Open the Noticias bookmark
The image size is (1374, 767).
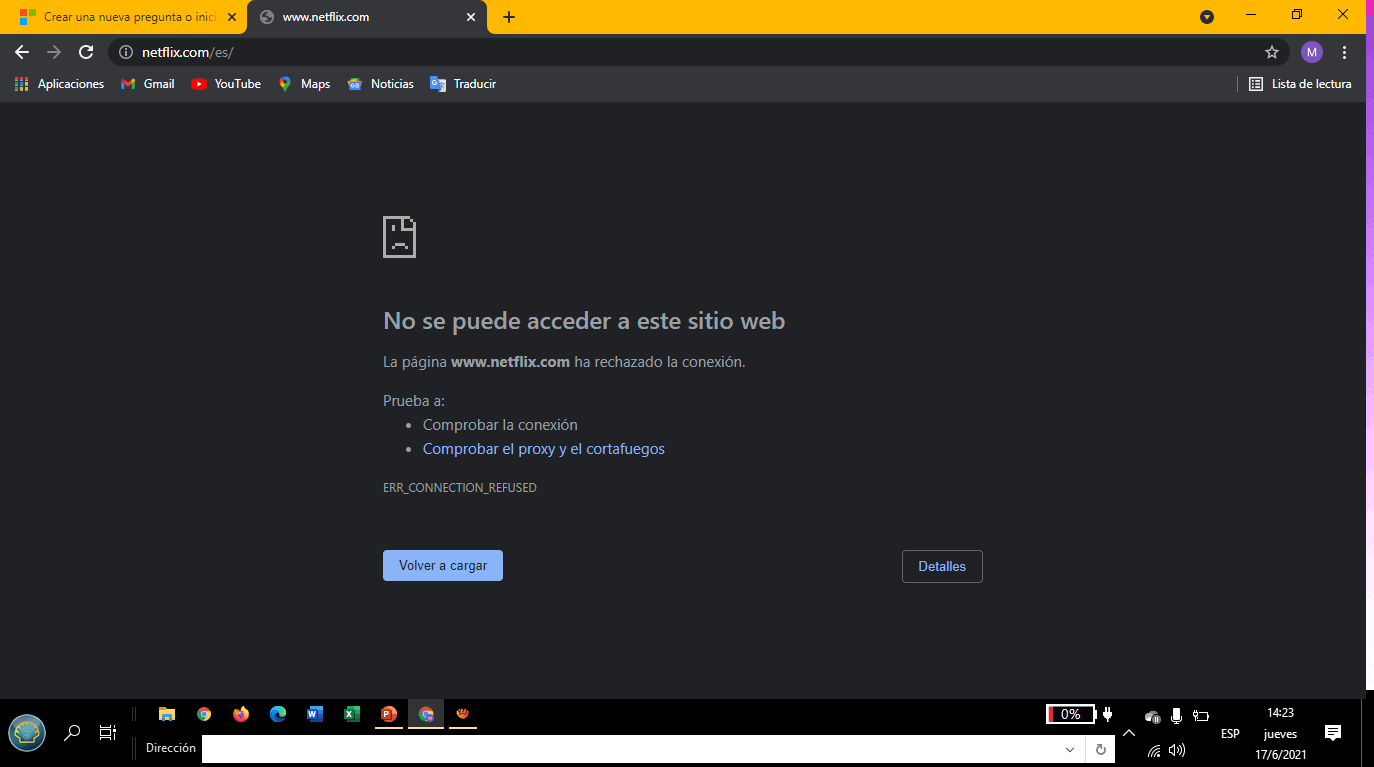point(380,84)
